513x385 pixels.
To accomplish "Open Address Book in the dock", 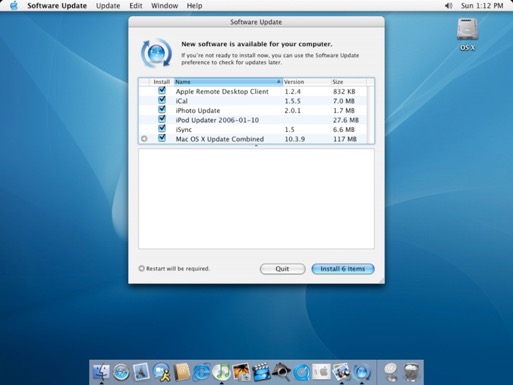I will click(x=181, y=372).
